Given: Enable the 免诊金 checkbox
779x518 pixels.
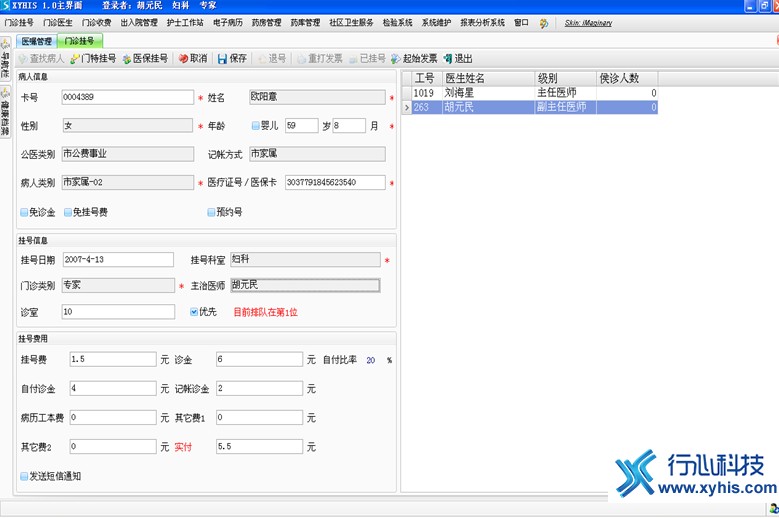Looking at the screenshot, I should [24, 213].
